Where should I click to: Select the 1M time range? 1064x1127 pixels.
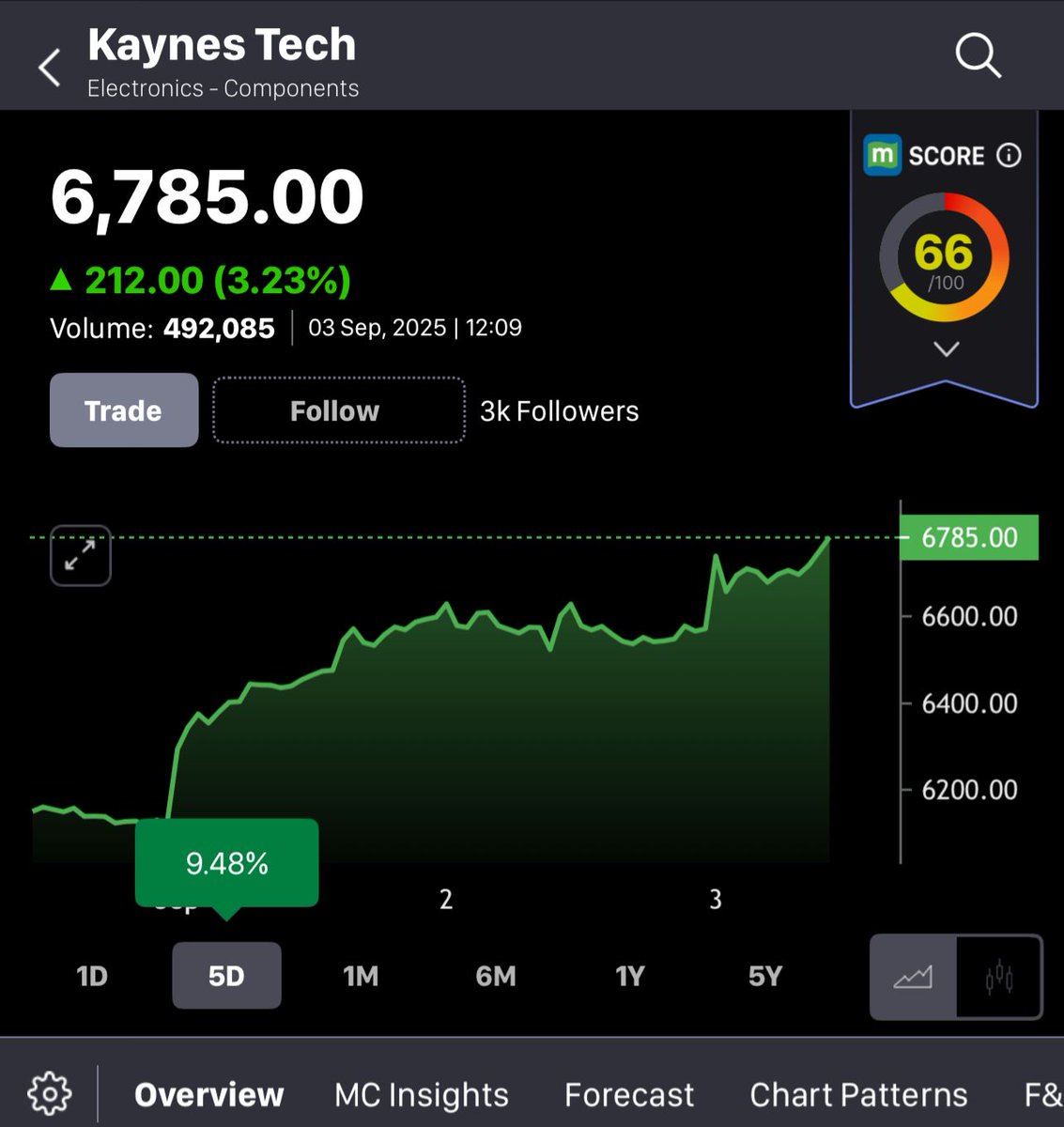(362, 977)
